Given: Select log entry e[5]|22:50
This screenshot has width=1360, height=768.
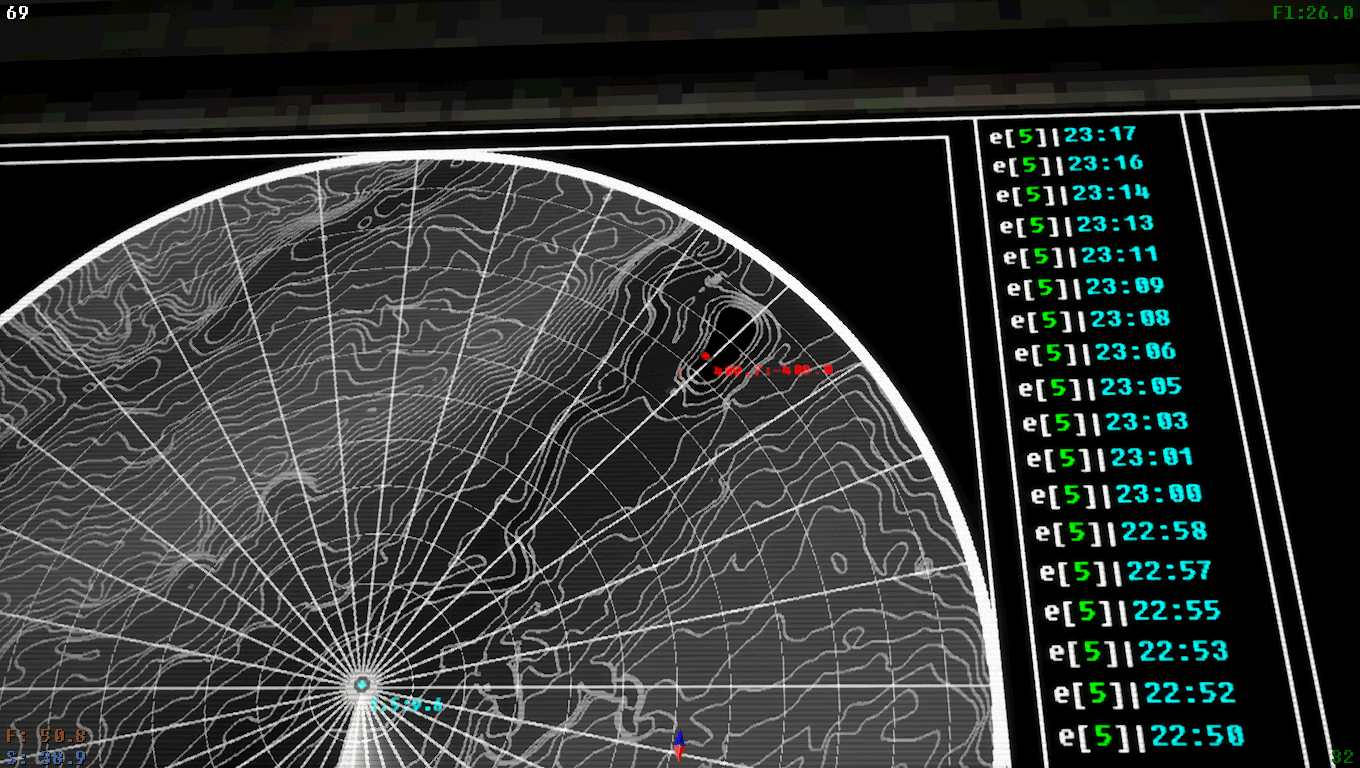Looking at the screenshot, I should [x=1151, y=737].
